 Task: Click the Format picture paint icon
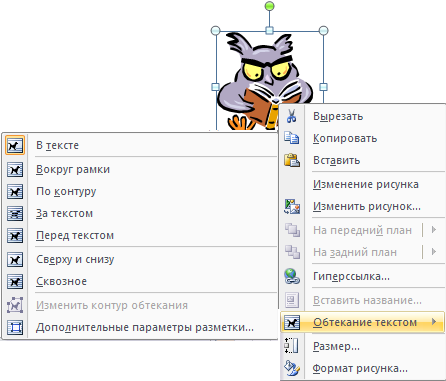point(292,368)
